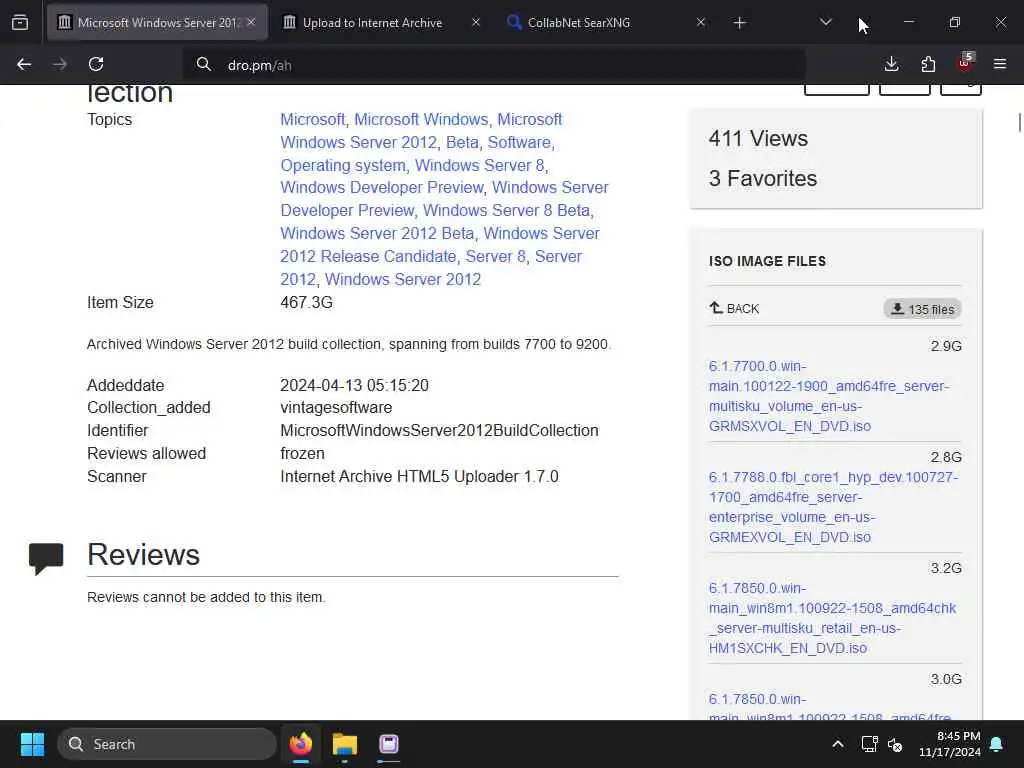The height and width of the screenshot is (768, 1024).
Task: Open the purple app icon on taskbar
Action: (389, 744)
